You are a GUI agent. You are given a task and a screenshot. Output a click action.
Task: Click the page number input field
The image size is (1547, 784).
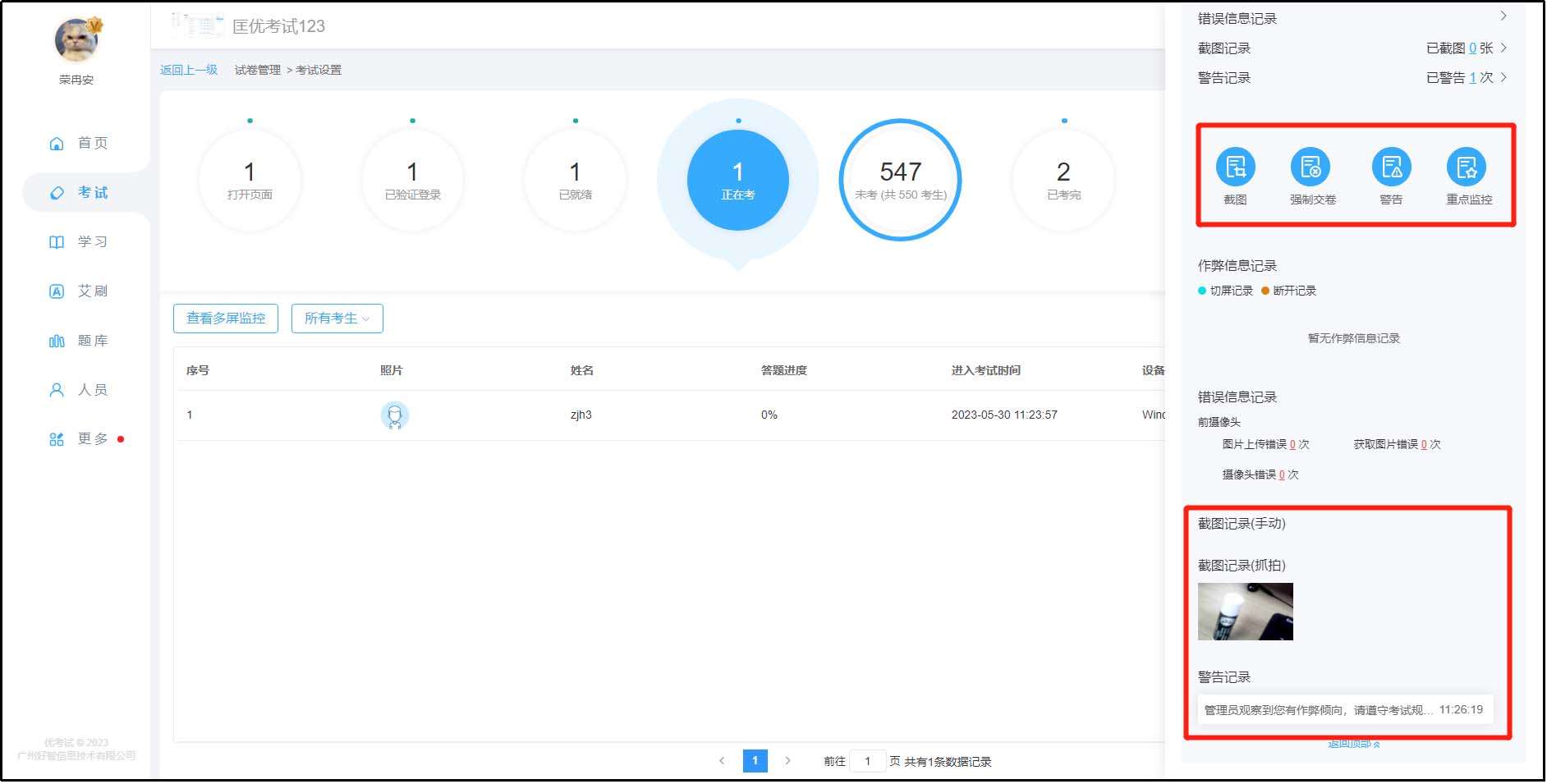coord(867,762)
